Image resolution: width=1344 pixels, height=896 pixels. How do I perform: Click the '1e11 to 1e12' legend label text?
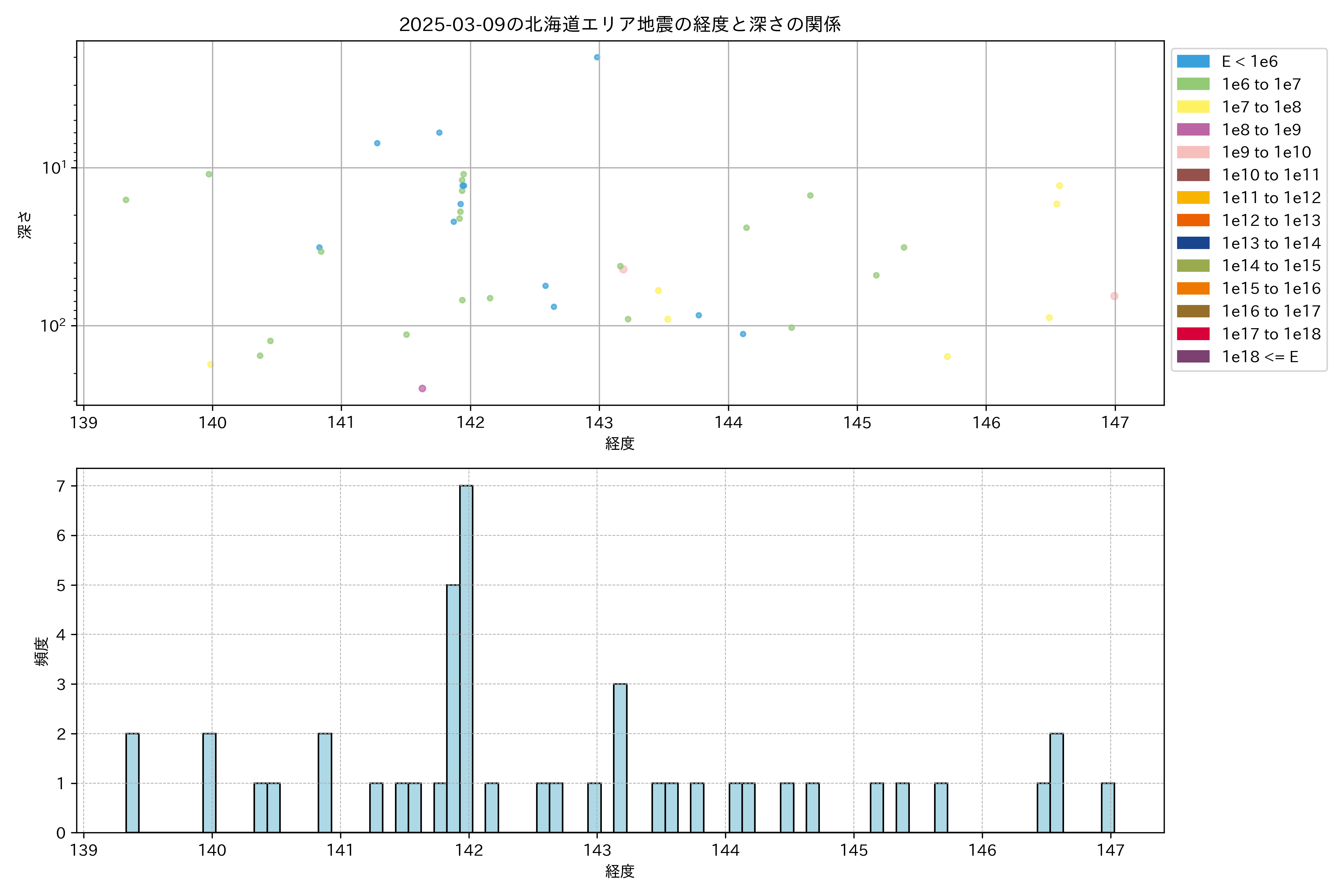click(x=1271, y=198)
